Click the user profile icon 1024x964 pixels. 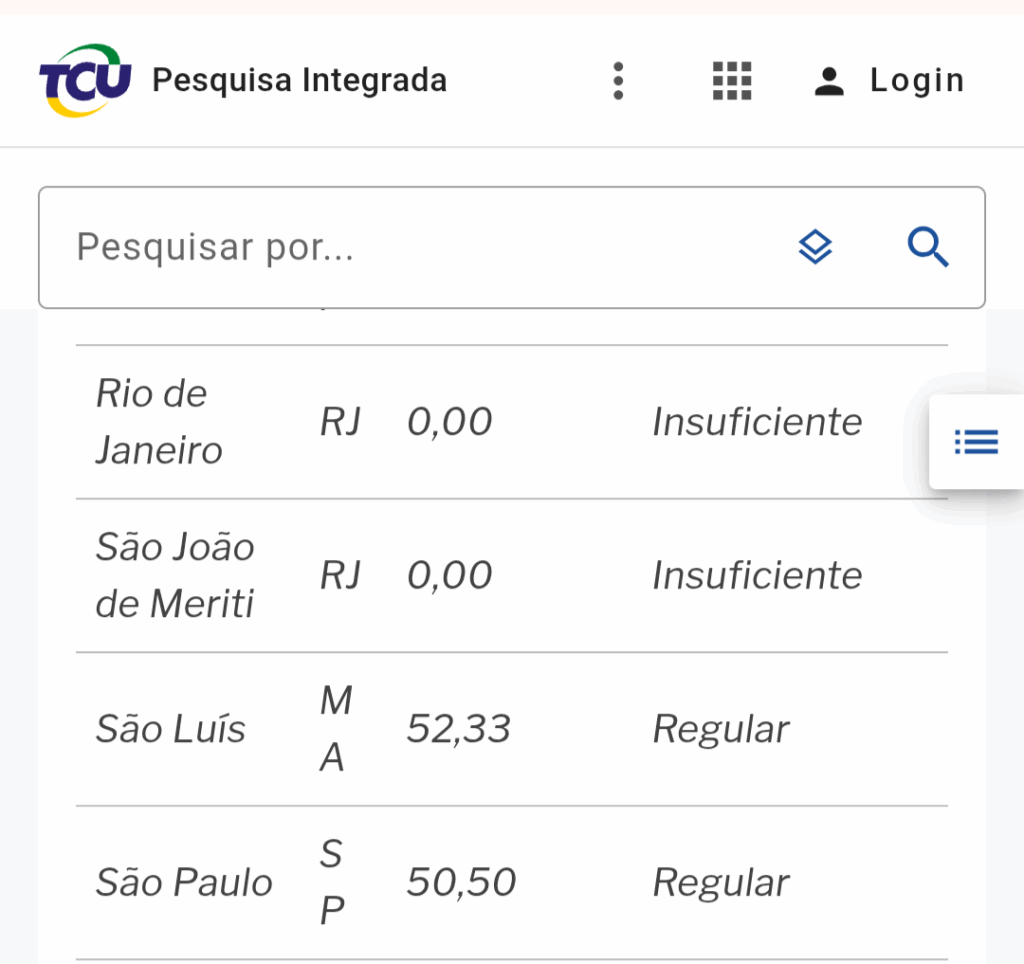tap(829, 80)
